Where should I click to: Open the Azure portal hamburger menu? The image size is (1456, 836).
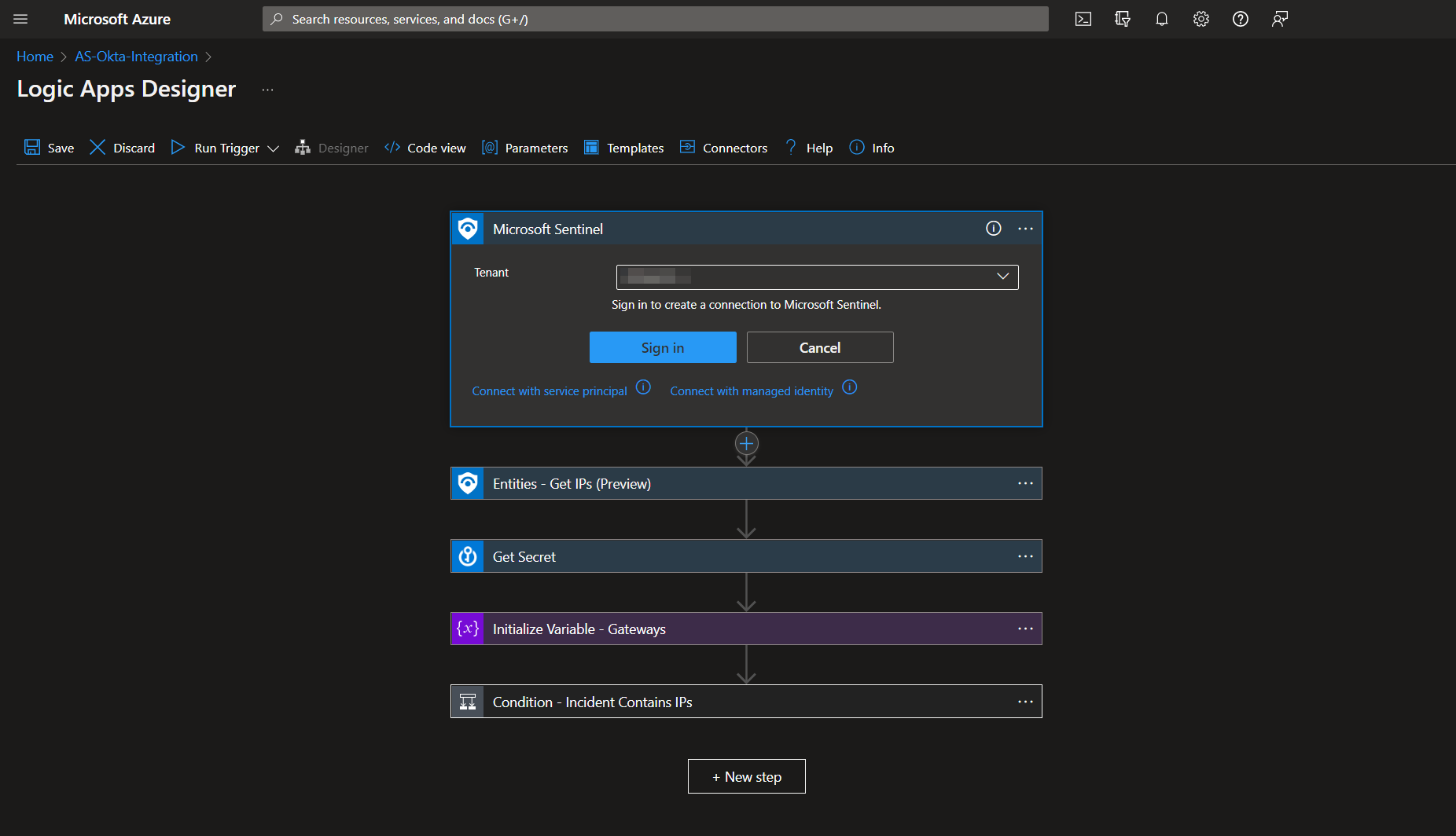click(20, 19)
